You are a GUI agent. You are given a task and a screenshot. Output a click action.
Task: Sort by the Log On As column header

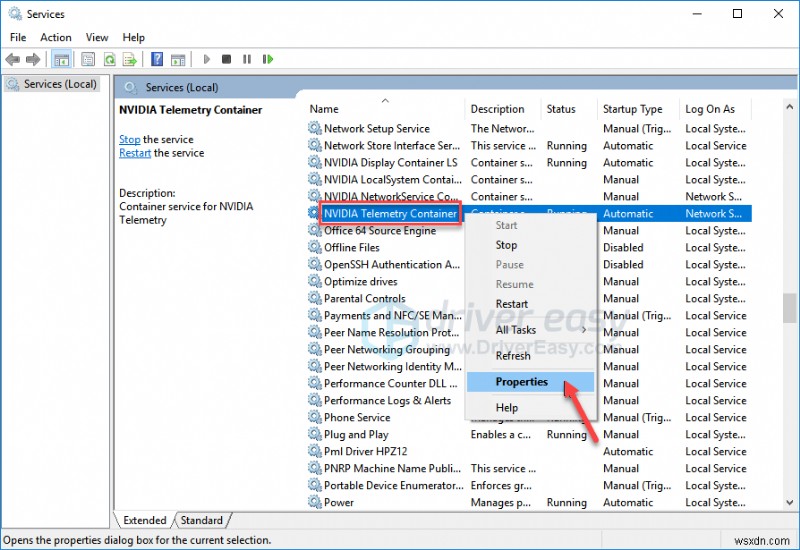point(716,109)
